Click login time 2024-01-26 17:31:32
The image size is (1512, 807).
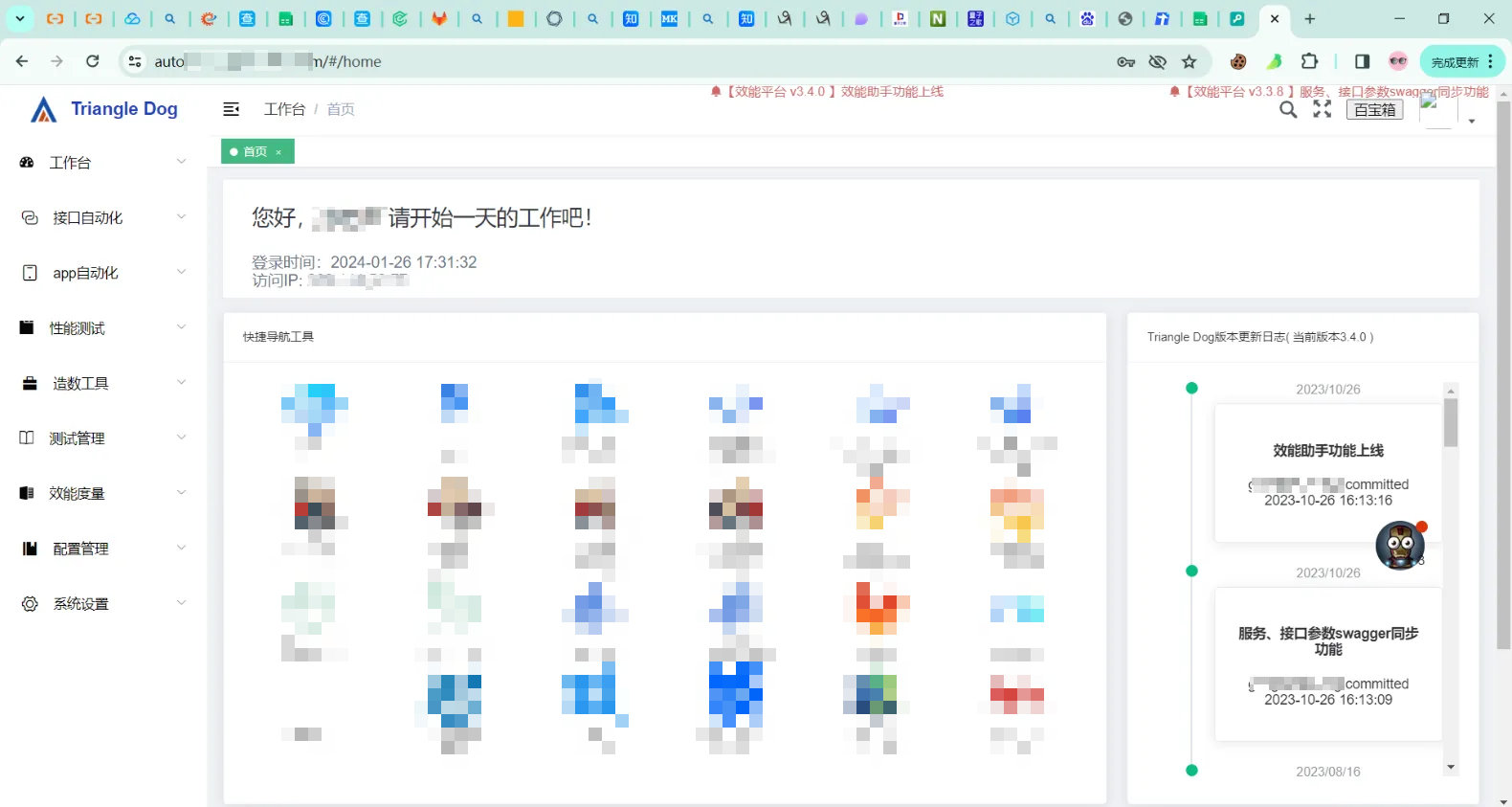point(403,262)
